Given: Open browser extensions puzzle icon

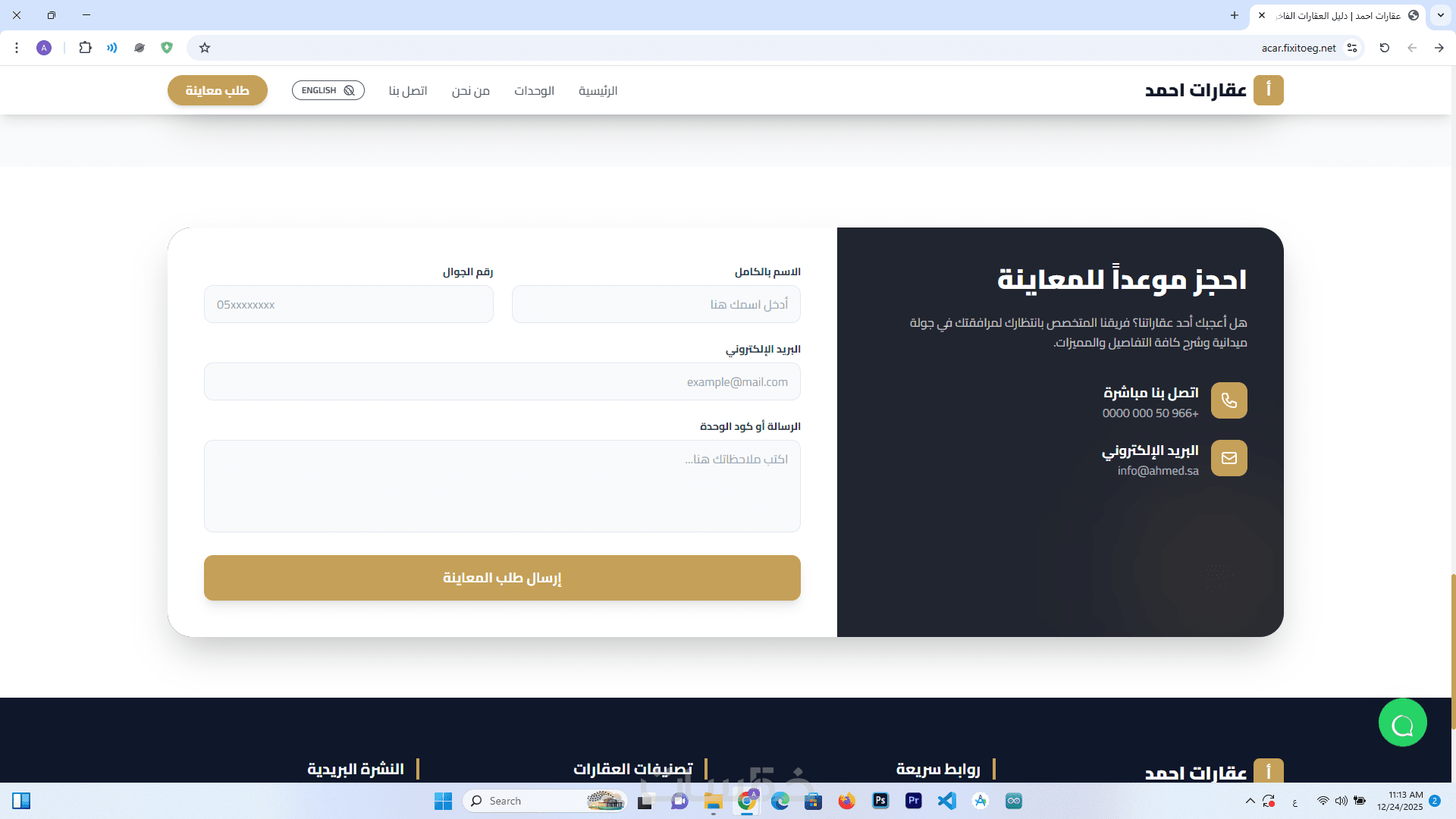Looking at the screenshot, I should click(85, 48).
